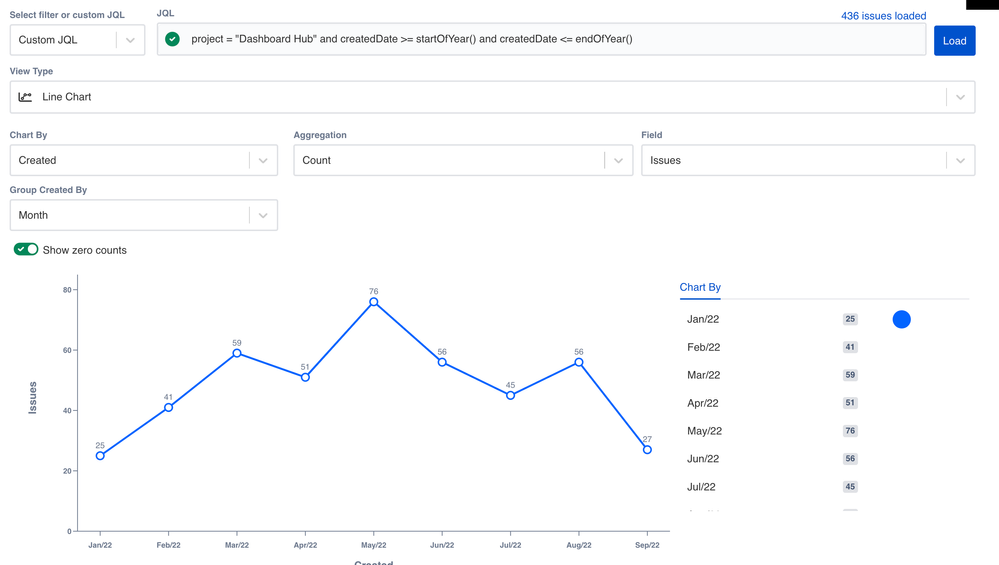Click into the JQL query input field
This screenshot has height=565, width=999.
click(550, 40)
